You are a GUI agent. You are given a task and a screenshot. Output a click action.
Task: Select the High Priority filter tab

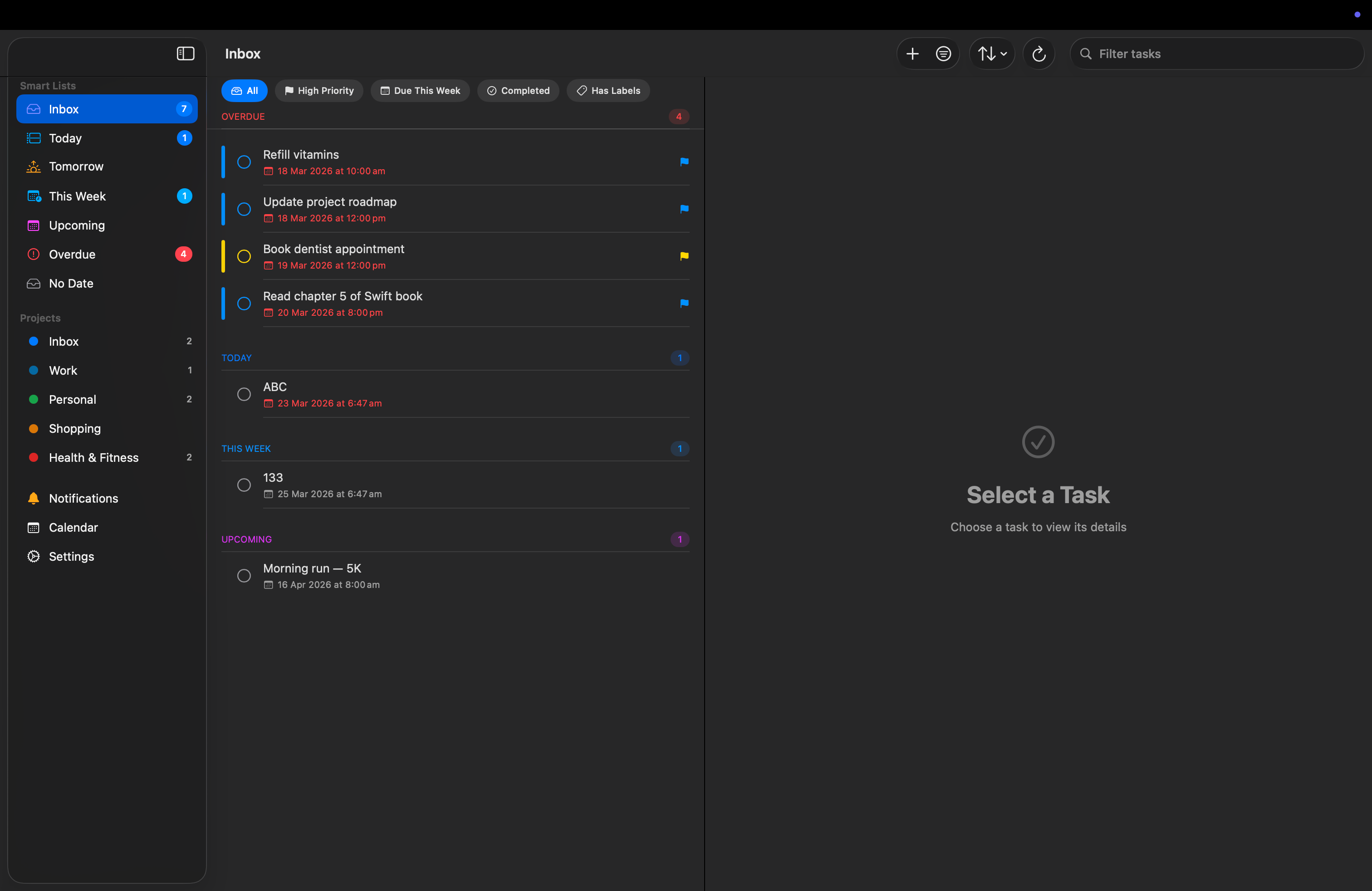[x=319, y=90]
